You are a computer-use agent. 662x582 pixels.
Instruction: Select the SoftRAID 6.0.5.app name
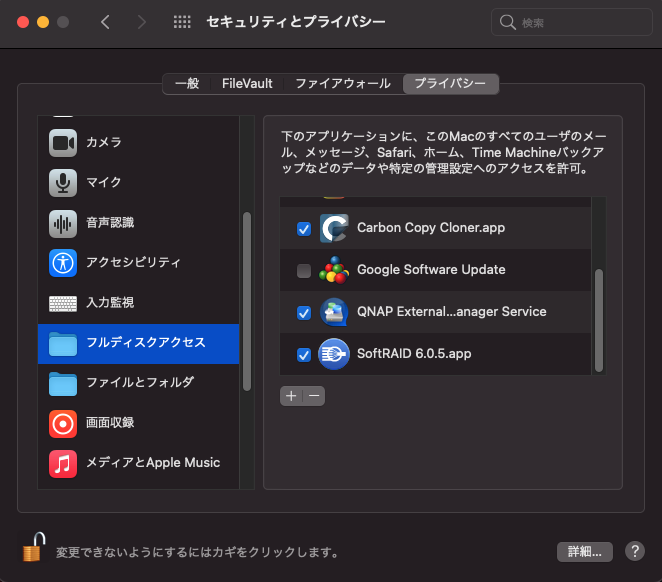pyautogui.click(x=414, y=354)
